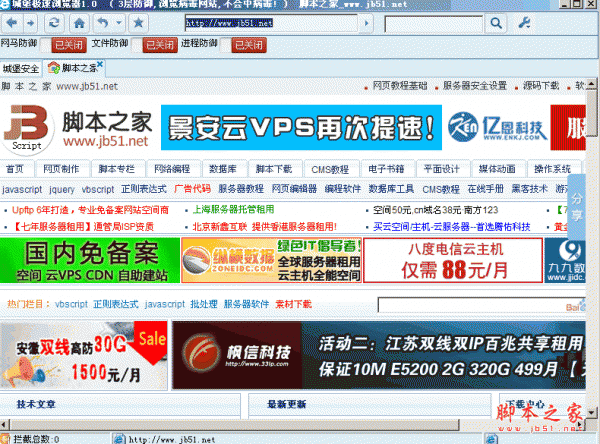Click 拦截总数 status bar icon
This screenshot has height=444, width=600.
[x=5, y=439]
